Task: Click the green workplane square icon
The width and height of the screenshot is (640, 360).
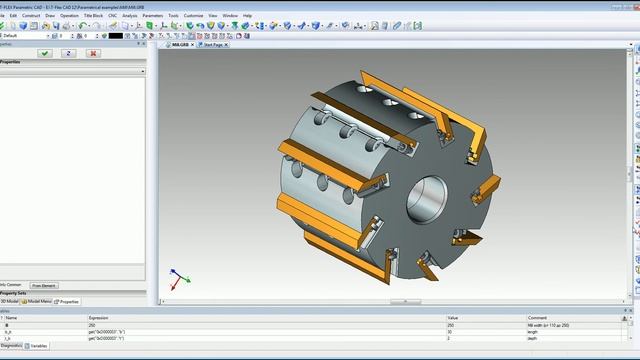Action: pyautogui.click(x=149, y=26)
